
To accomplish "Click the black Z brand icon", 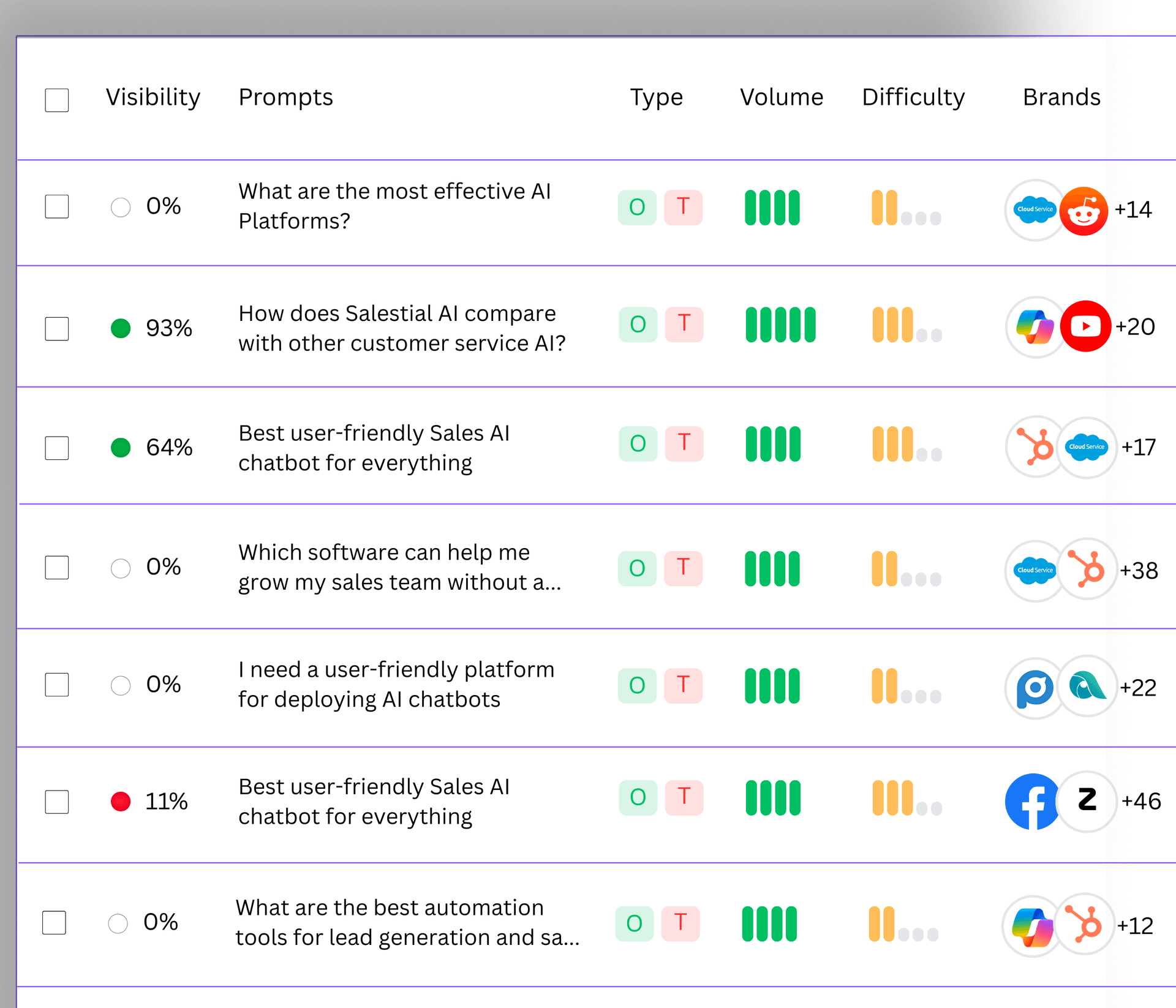I will coord(1087,800).
